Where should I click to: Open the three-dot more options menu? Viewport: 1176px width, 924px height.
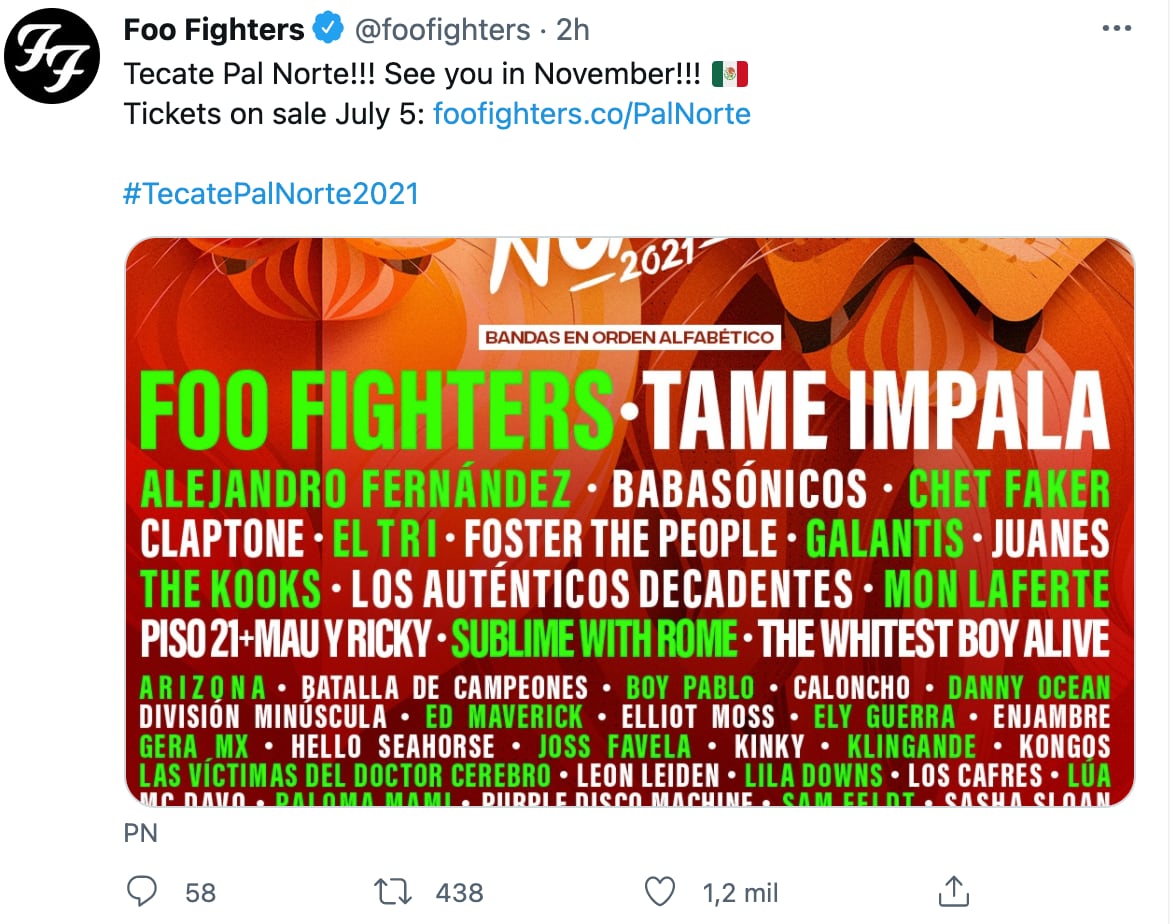pos(1116,29)
